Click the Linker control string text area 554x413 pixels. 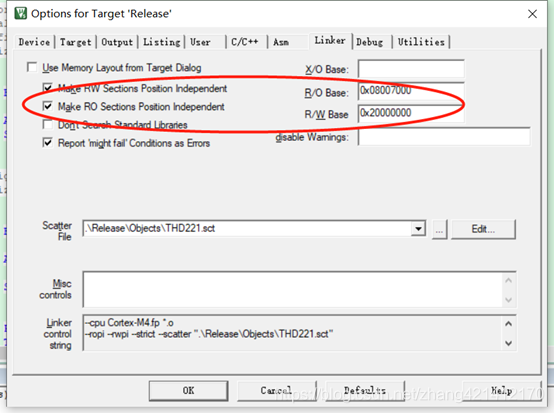(292, 333)
